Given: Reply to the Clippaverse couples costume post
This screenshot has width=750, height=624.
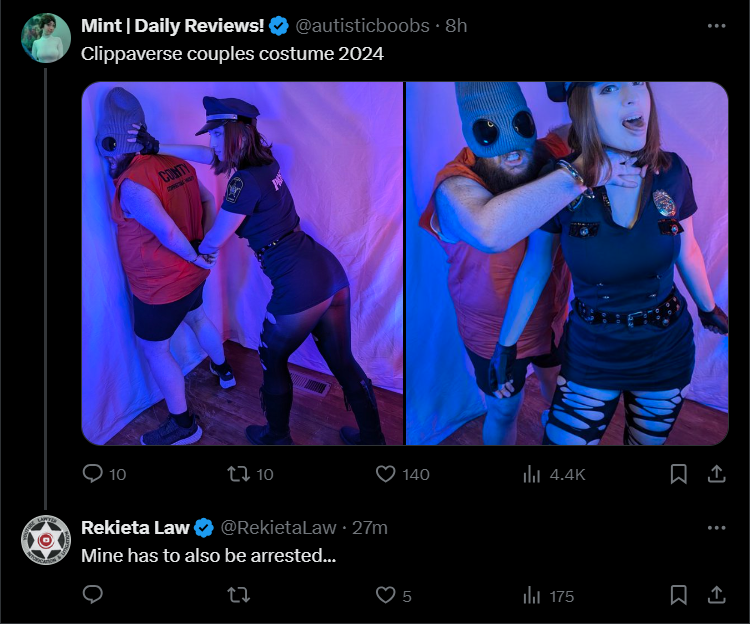Looking at the screenshot, I should 92,474.
